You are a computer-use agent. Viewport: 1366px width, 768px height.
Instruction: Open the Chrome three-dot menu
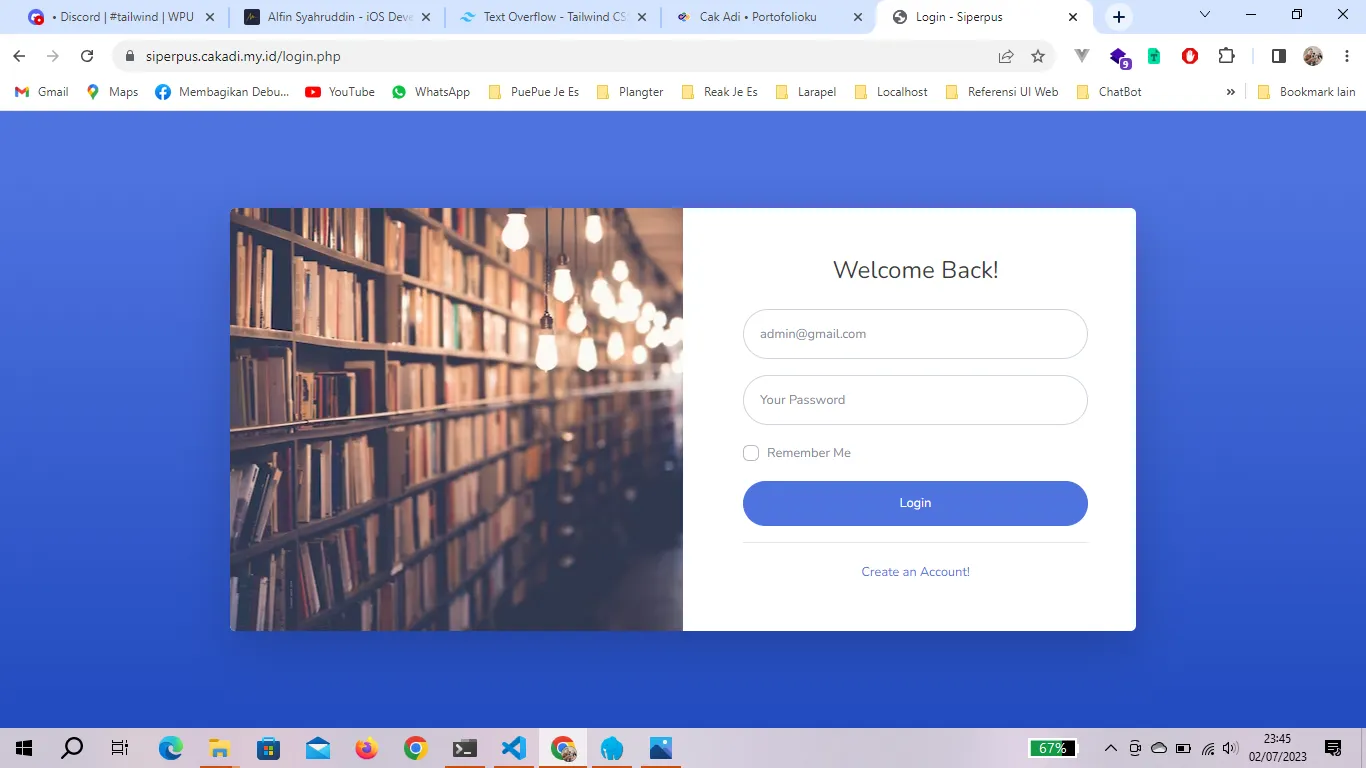[1347, 57]
